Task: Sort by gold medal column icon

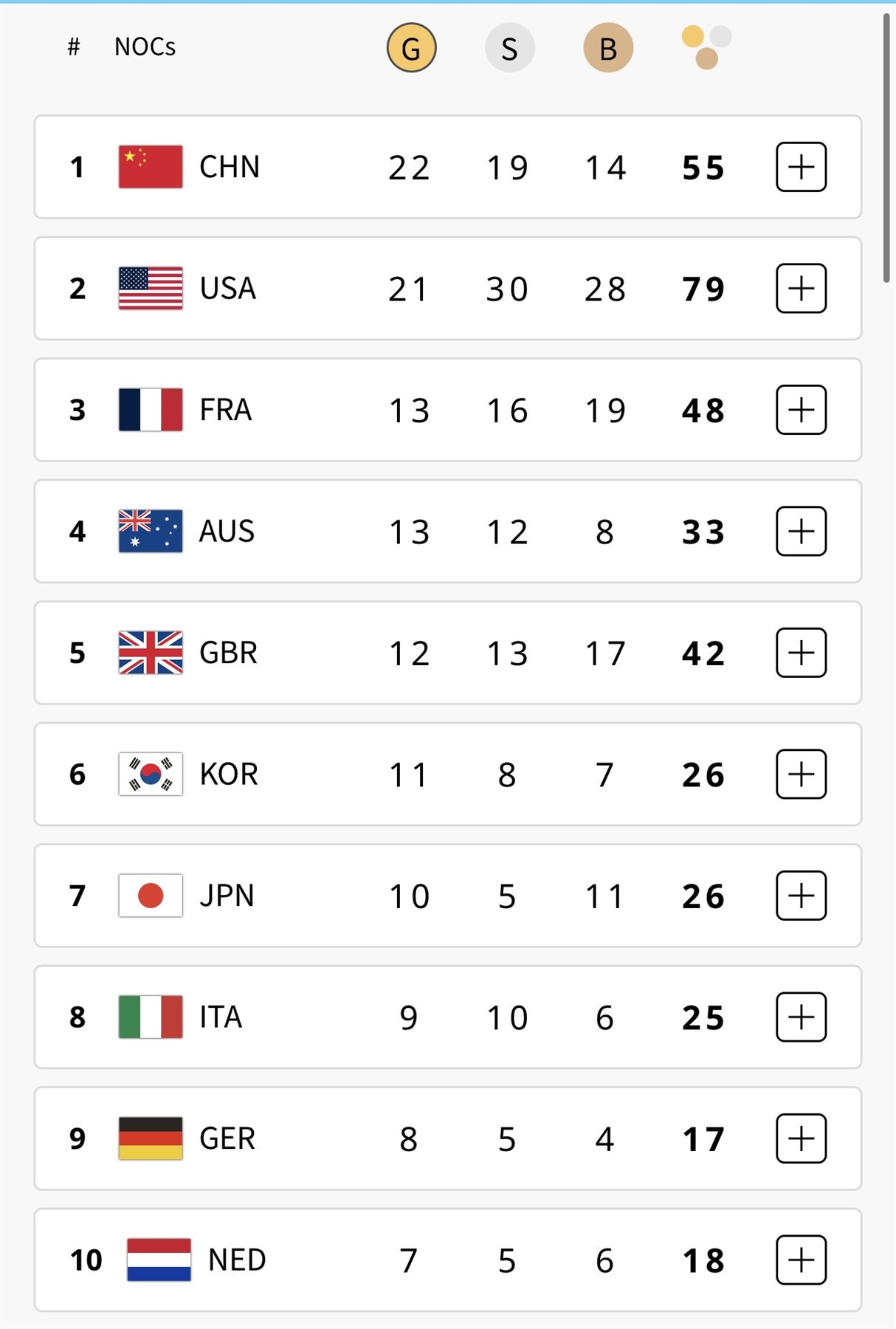Action: [x=411, y=48]
